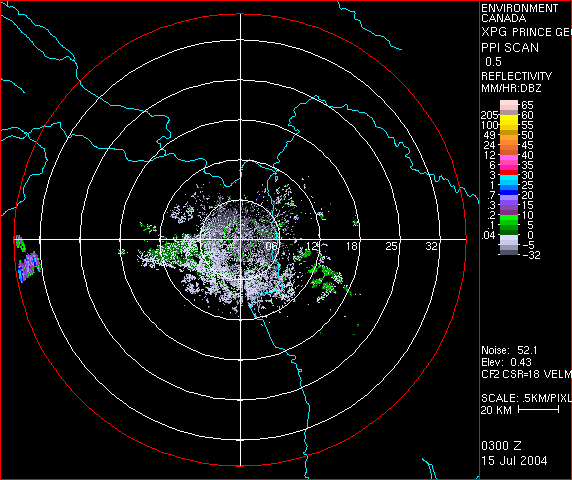Viewport: 572px width, 480px height.
Task: Select the "65" dBZ legend value
Action: click(527, 105)
